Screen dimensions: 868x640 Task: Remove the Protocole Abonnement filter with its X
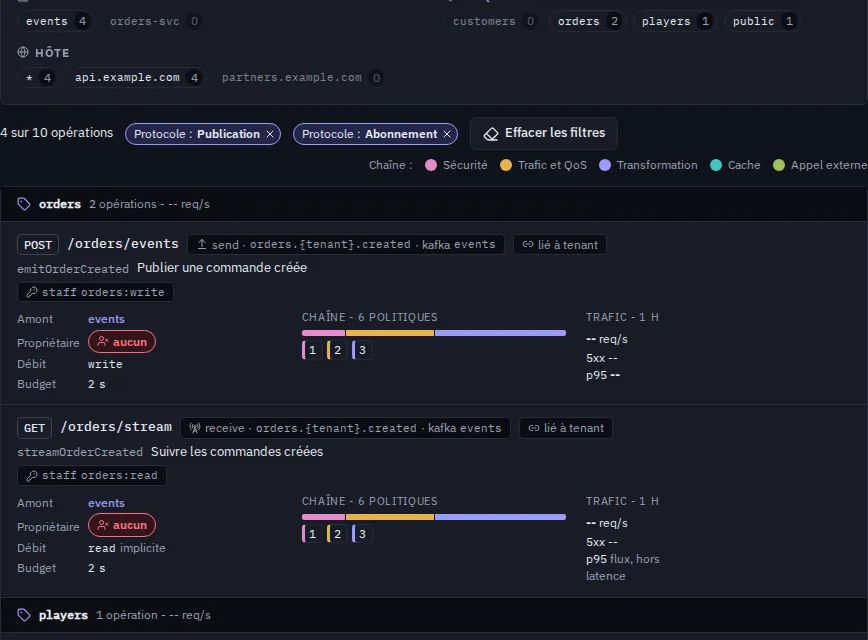[447, 134]
